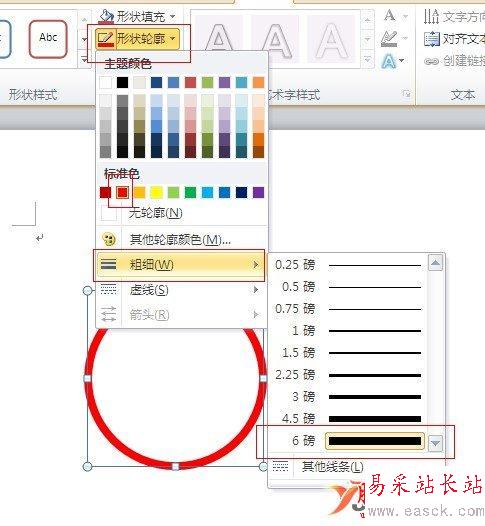The height and width of the screenshot is (526, 485).
Task: Select the green standard color
Action: pos(191,193)
